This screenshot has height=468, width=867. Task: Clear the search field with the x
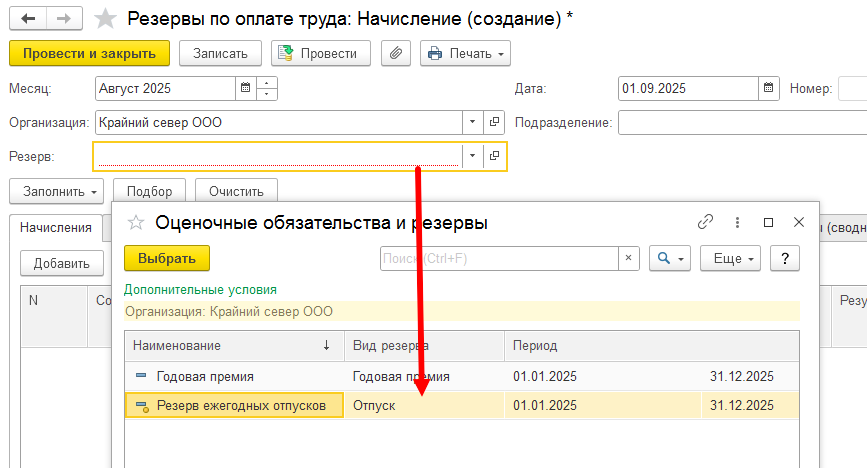(629, 258)
